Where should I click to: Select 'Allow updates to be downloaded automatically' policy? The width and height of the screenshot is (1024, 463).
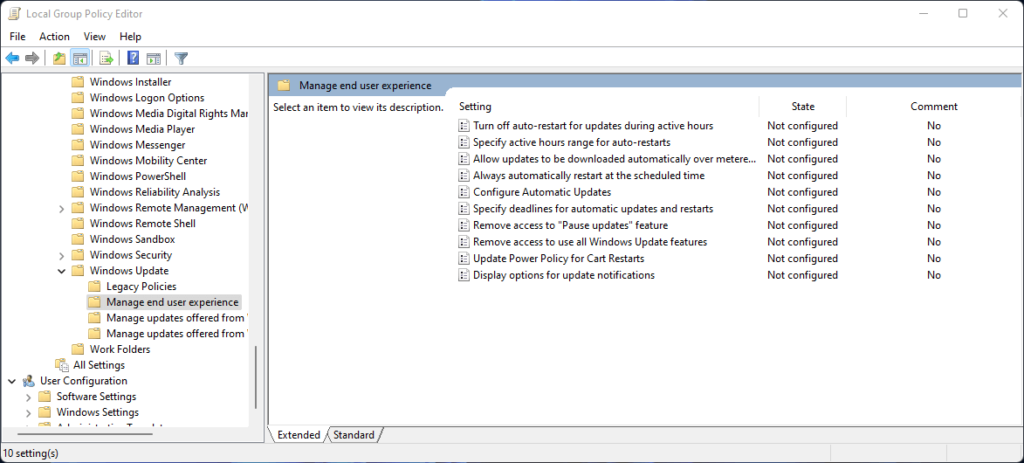point(615,159)
